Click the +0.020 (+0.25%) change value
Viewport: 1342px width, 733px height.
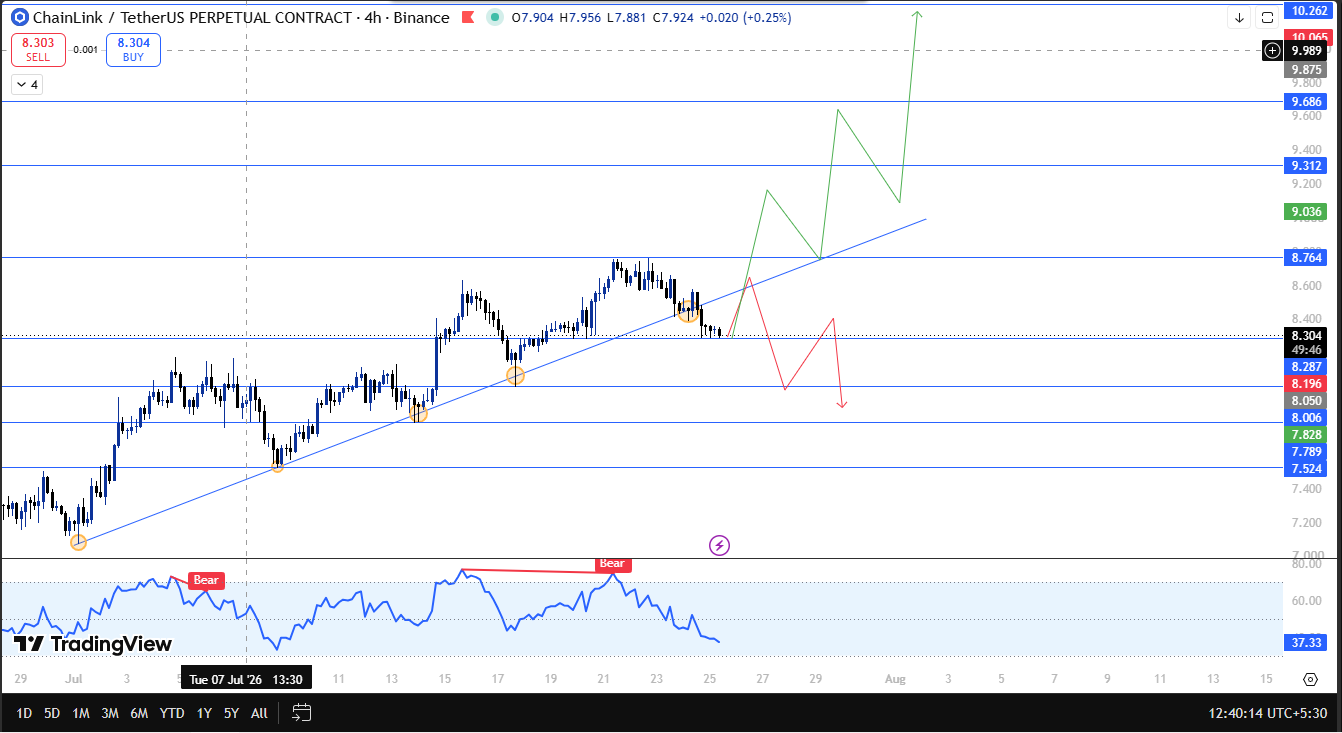pyautogui.click(x=745, y=17)
